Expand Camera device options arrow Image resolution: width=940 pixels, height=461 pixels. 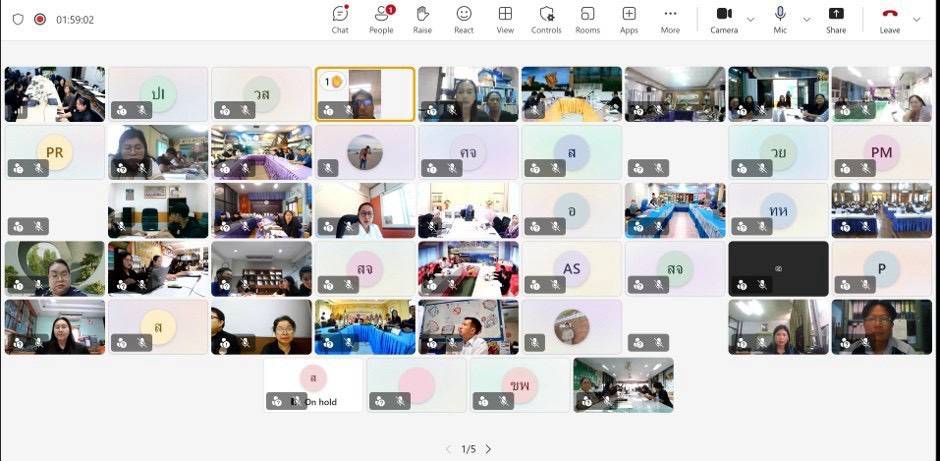click(x=751, y=20)
